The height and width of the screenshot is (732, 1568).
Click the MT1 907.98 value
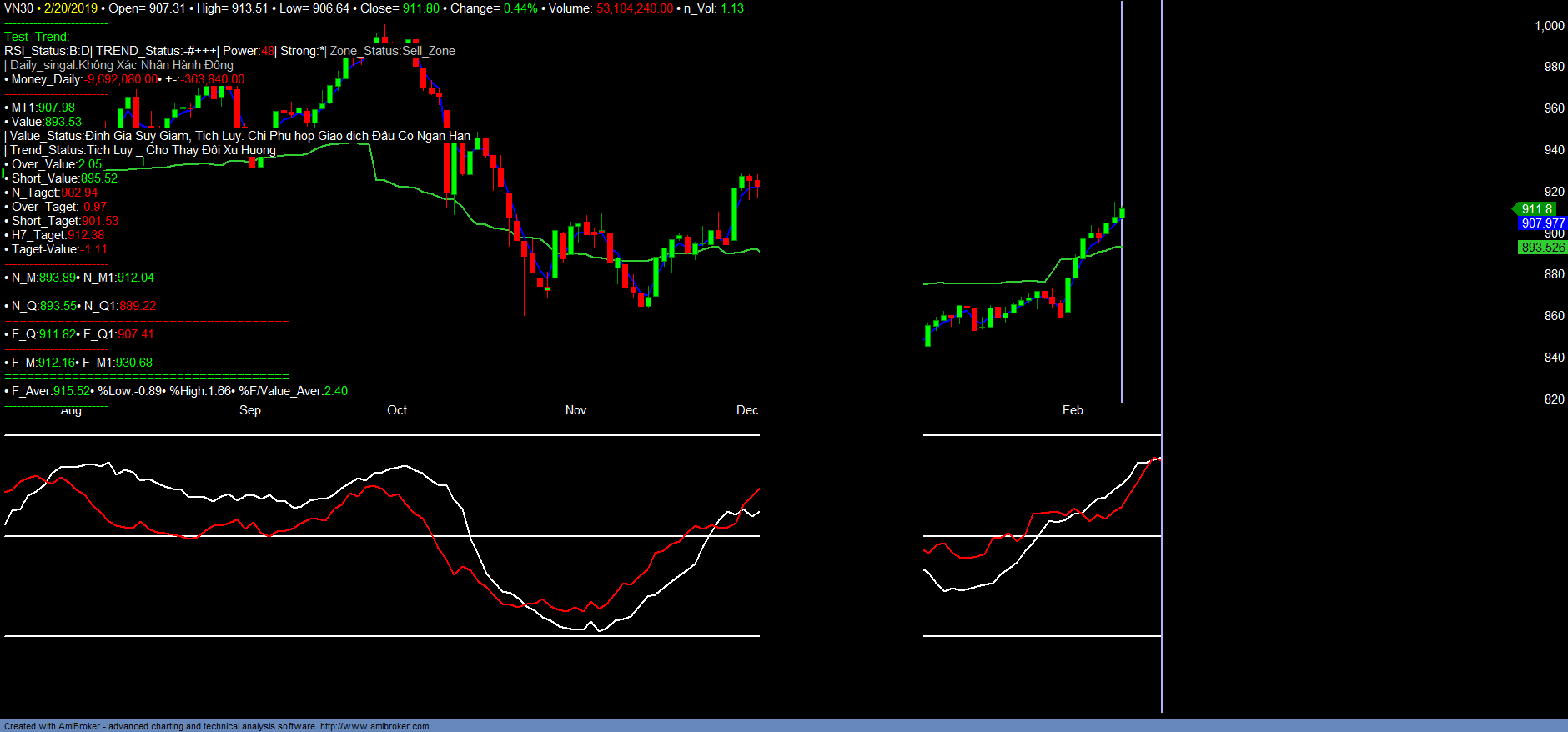click(x=56, y=108)
